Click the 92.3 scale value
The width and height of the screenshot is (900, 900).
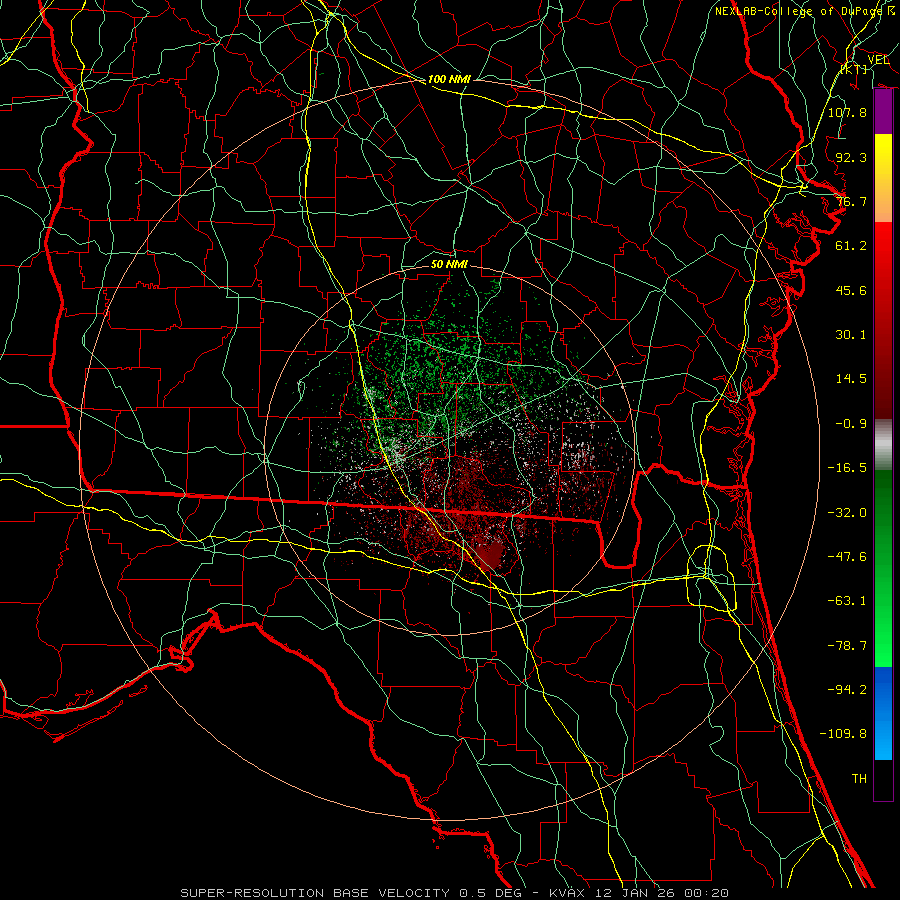851,157
